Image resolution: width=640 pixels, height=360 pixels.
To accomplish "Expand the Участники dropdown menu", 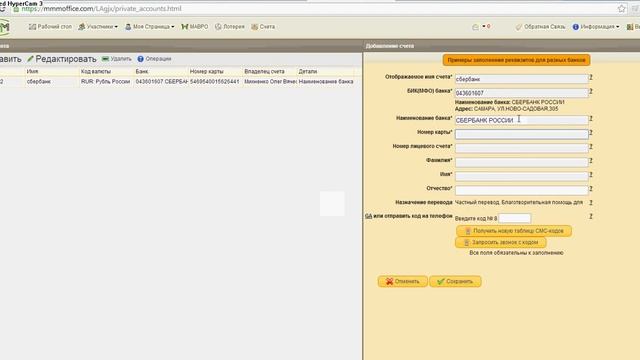I will tap(98, 27).
